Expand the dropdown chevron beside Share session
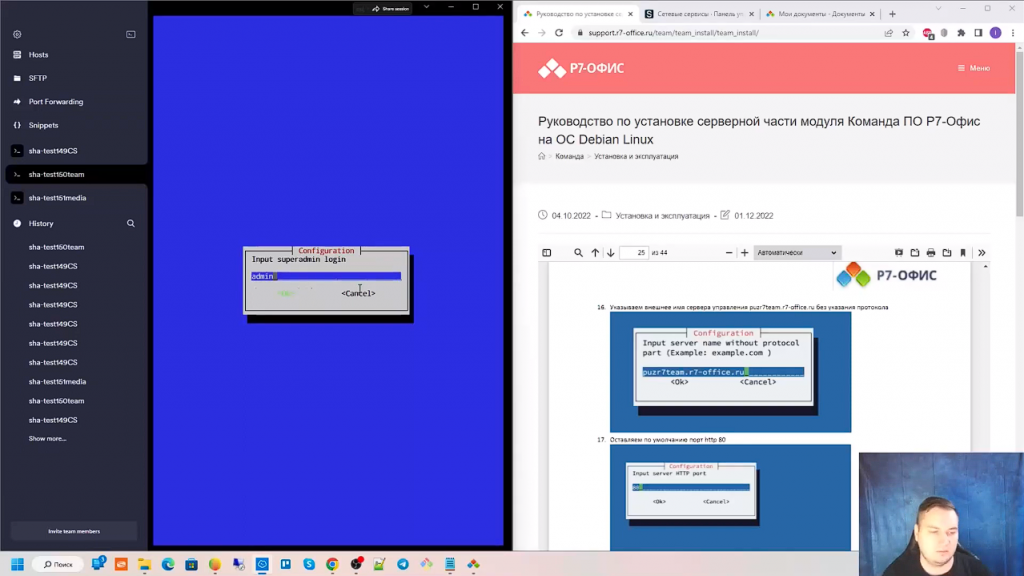This screenshot has width=1024, height=576. coord(426,7)
